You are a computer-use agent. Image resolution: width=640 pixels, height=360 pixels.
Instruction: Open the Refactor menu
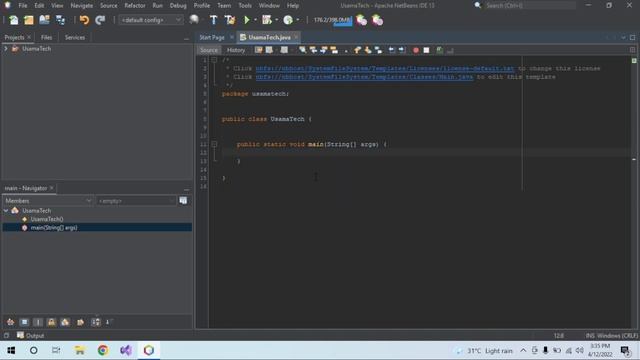(135, 6)
